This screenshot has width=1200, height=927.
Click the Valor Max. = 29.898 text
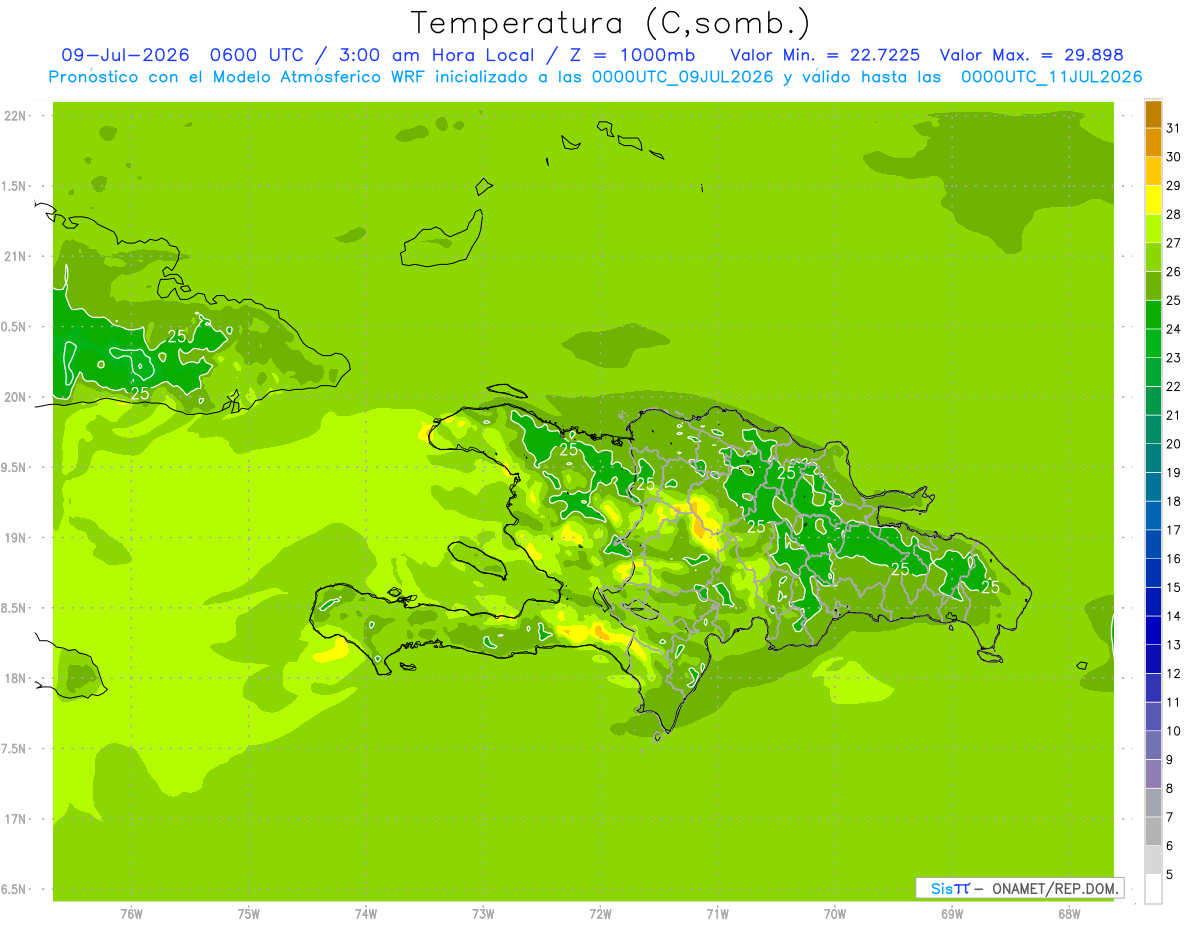pos(1031,55)
